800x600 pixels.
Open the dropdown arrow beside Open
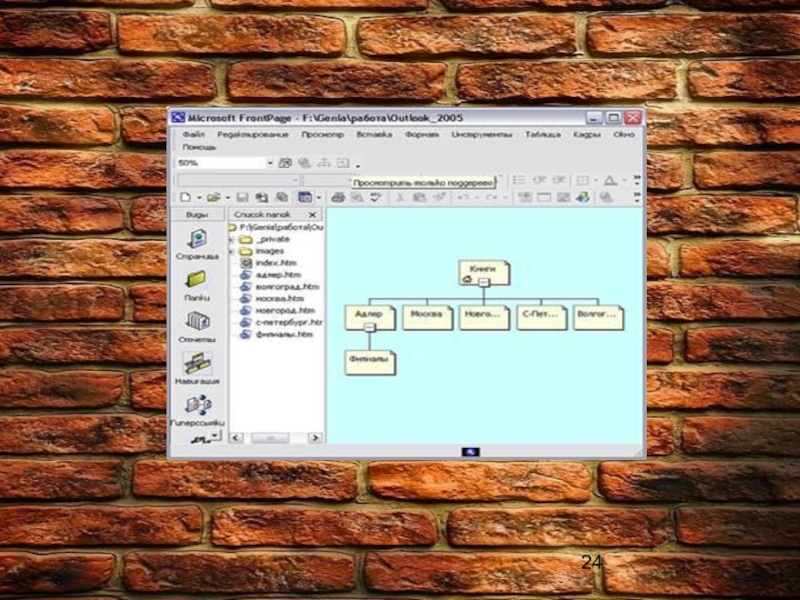(x=228, y=197)
